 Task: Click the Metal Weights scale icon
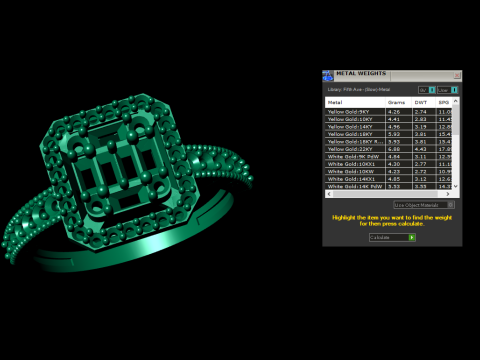328,76
